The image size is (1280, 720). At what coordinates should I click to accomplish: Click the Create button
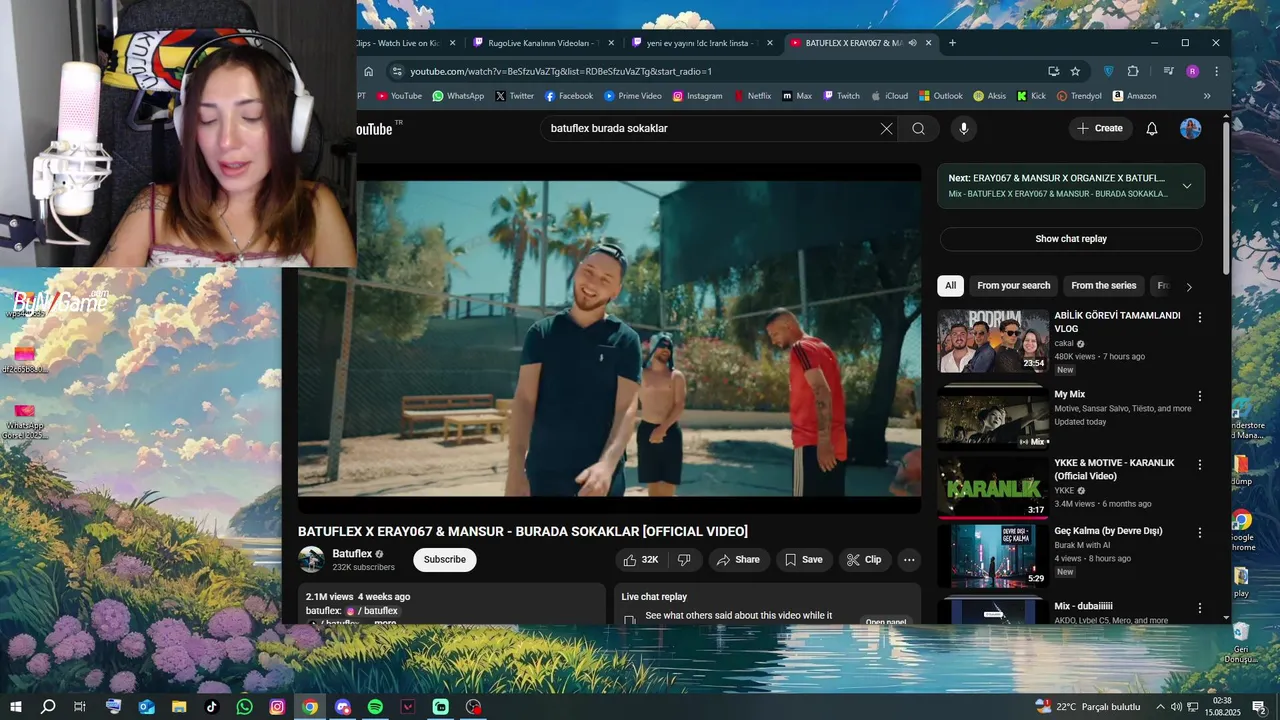(x=1100, y=128)
